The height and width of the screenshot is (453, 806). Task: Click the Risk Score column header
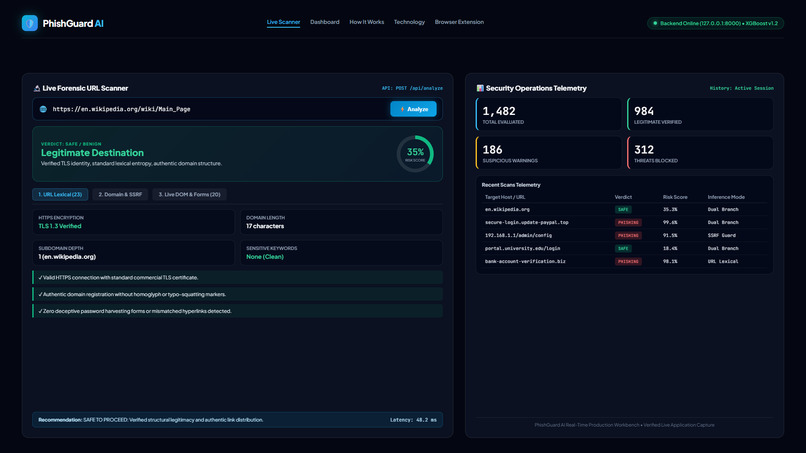click(675, 197)
